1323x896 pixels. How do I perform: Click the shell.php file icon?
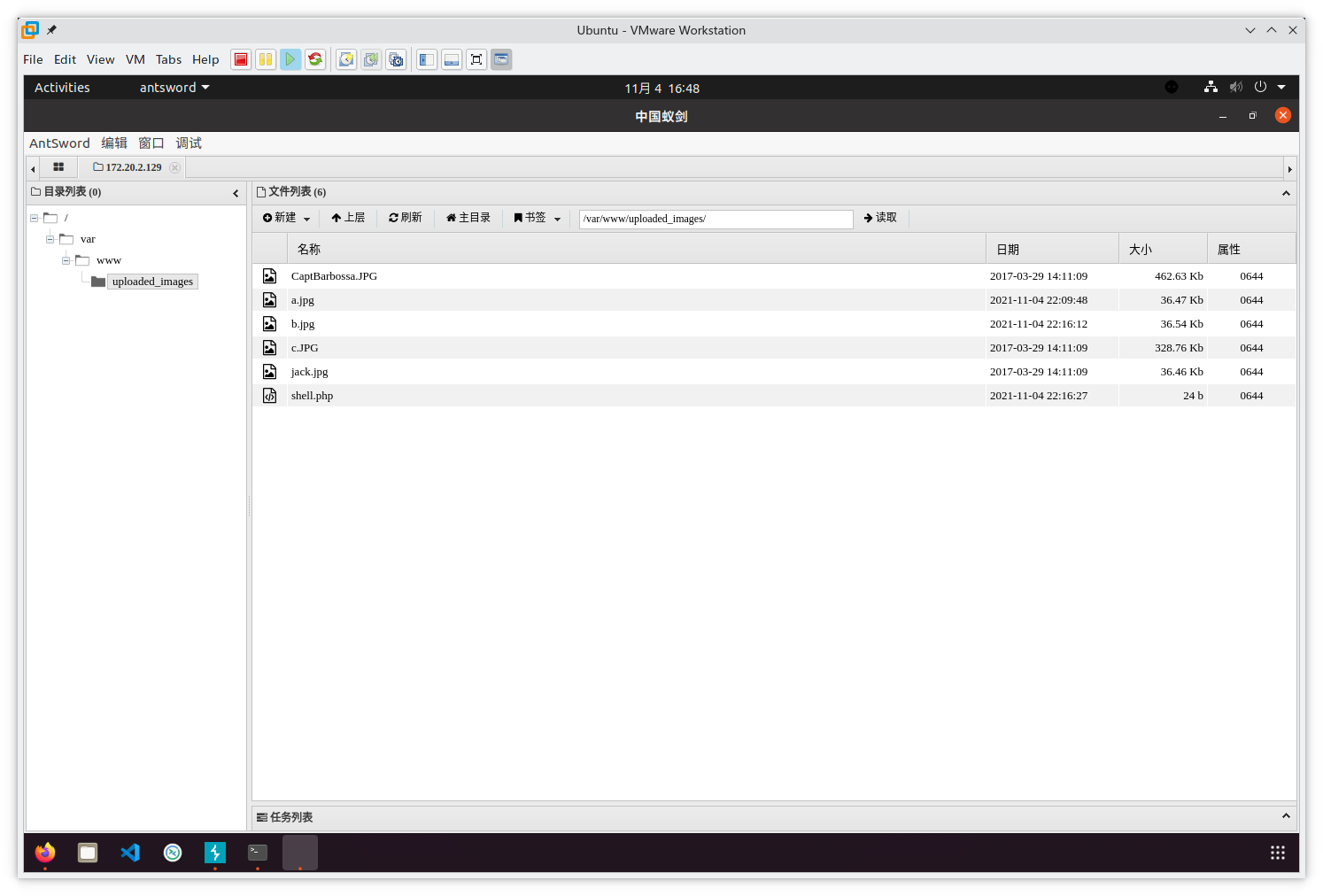click(270, 396)
